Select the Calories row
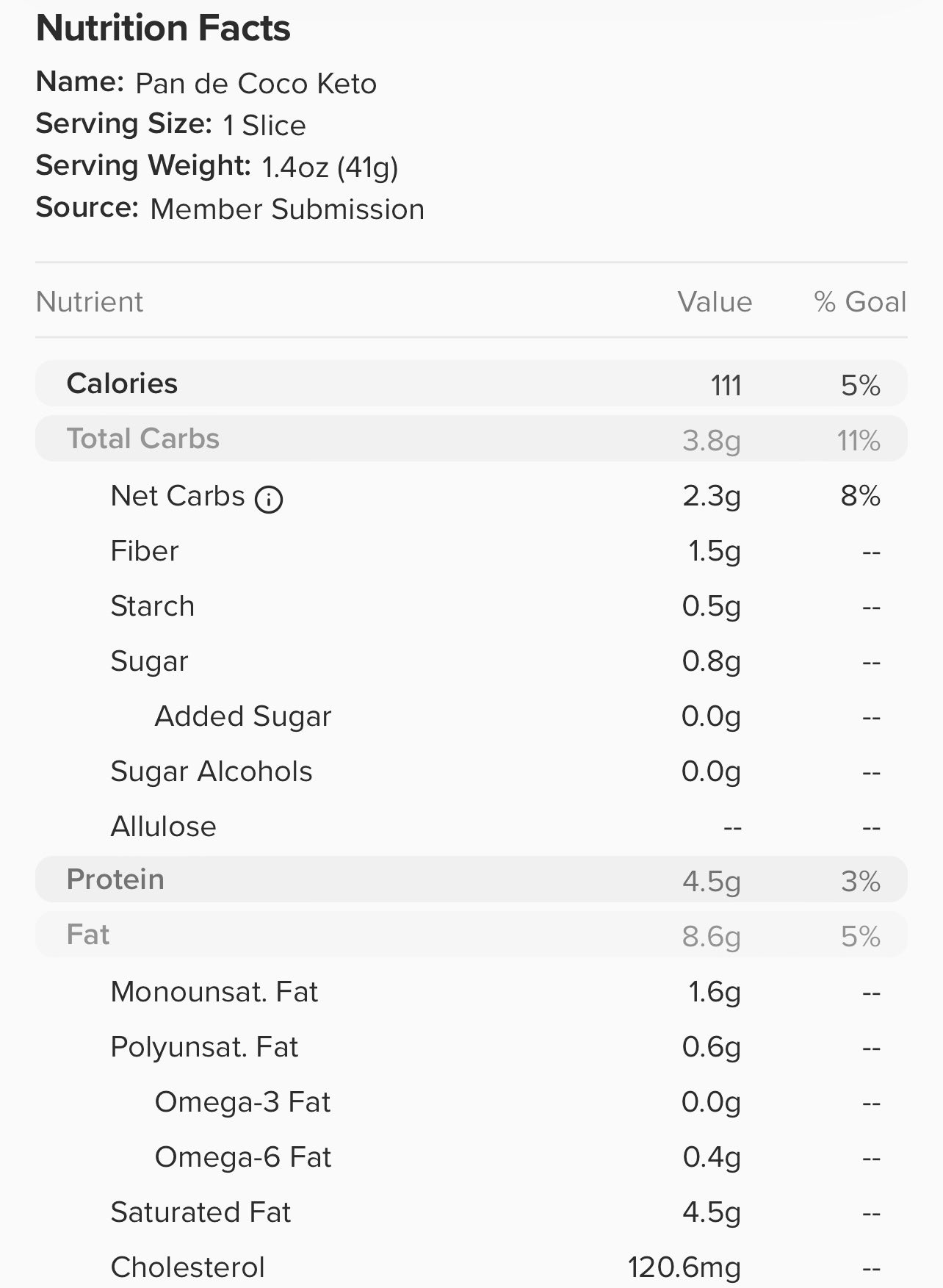943x1288 pixels. tap(471, 384)
